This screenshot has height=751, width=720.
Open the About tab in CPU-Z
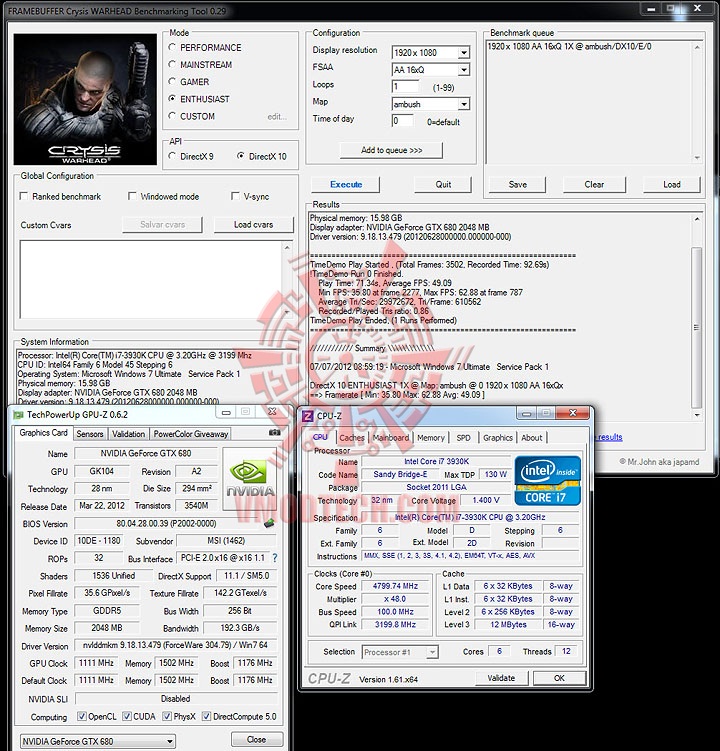[532, 437]
